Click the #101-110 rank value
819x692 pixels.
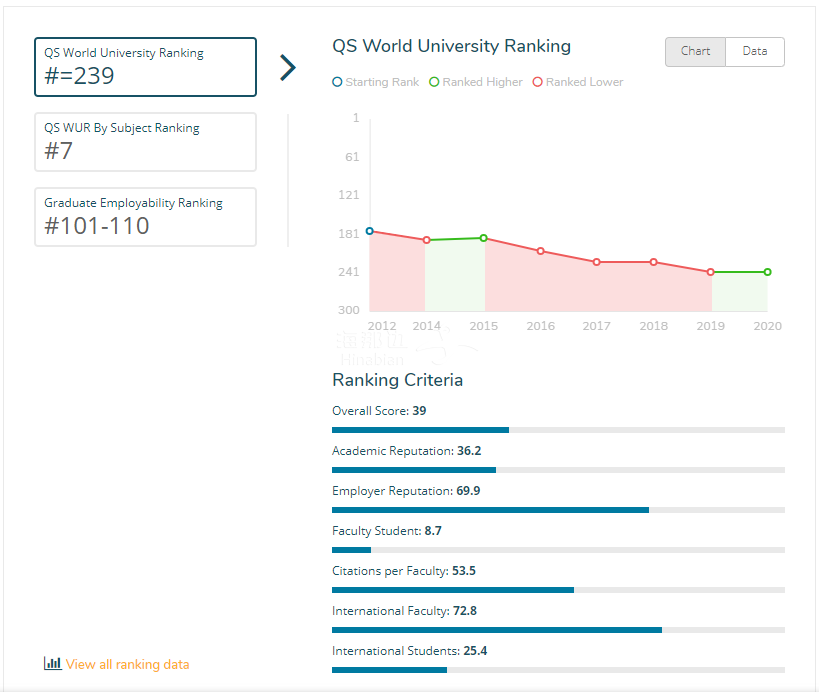tap(97, 226)
